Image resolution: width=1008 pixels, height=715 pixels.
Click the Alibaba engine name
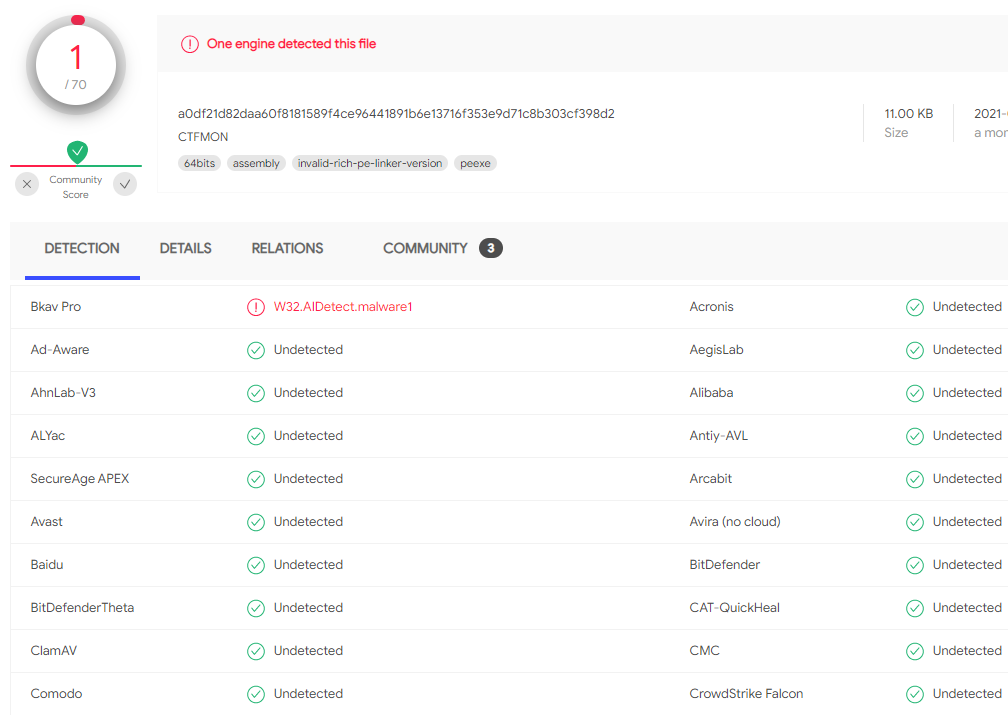point(711,393)
